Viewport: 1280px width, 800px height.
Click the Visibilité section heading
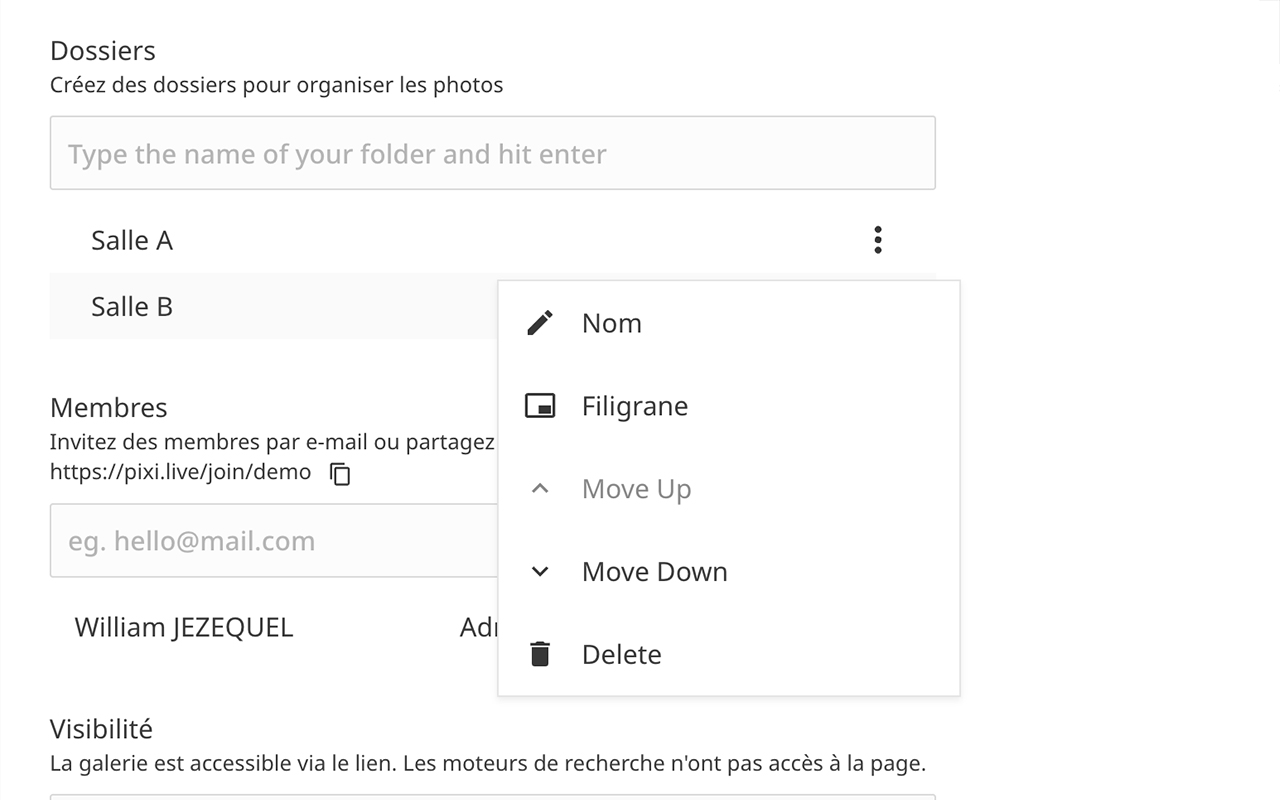click(x=101, y=728)
